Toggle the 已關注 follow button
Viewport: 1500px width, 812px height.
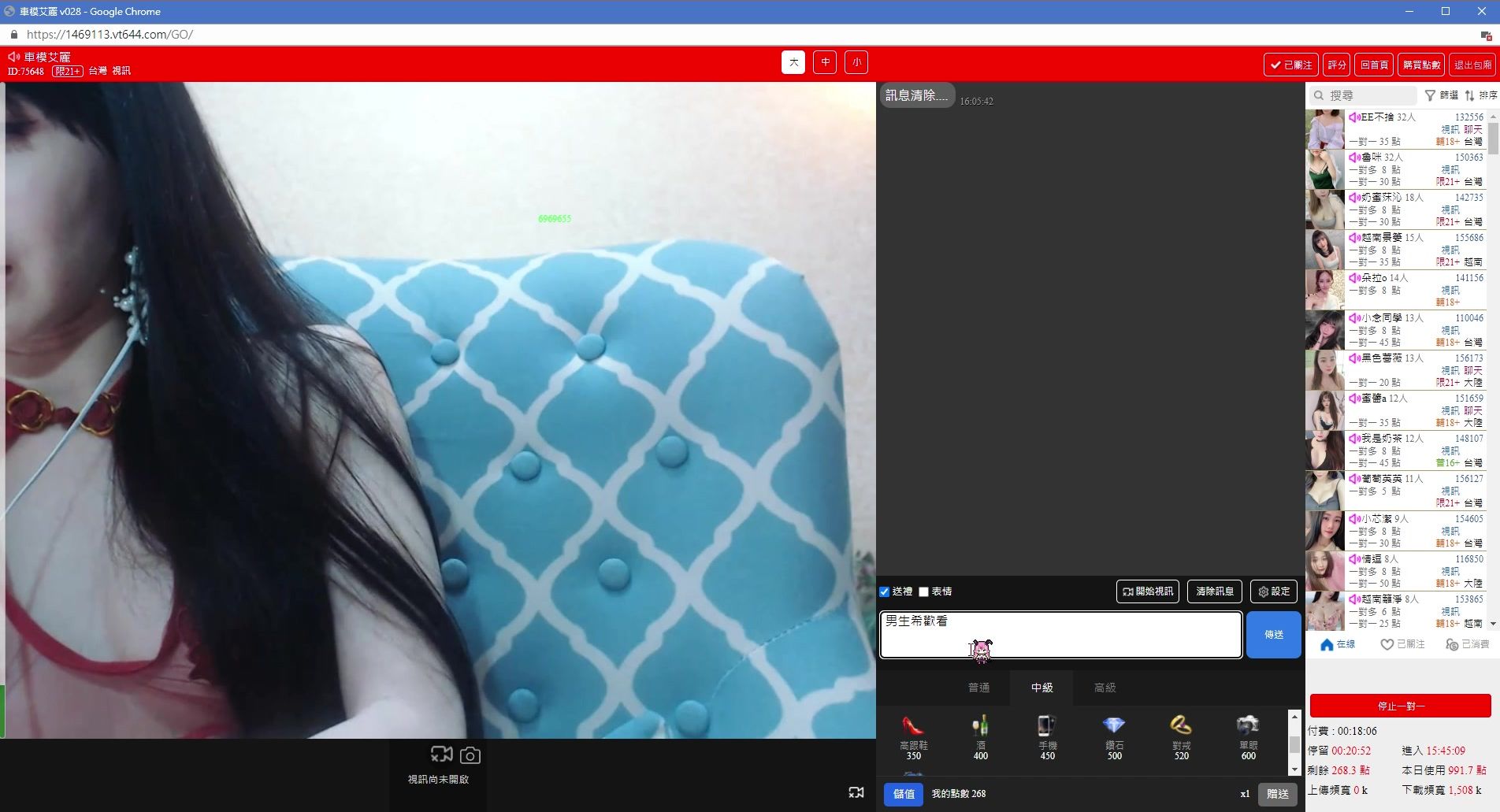click(x=1290, y=65)
